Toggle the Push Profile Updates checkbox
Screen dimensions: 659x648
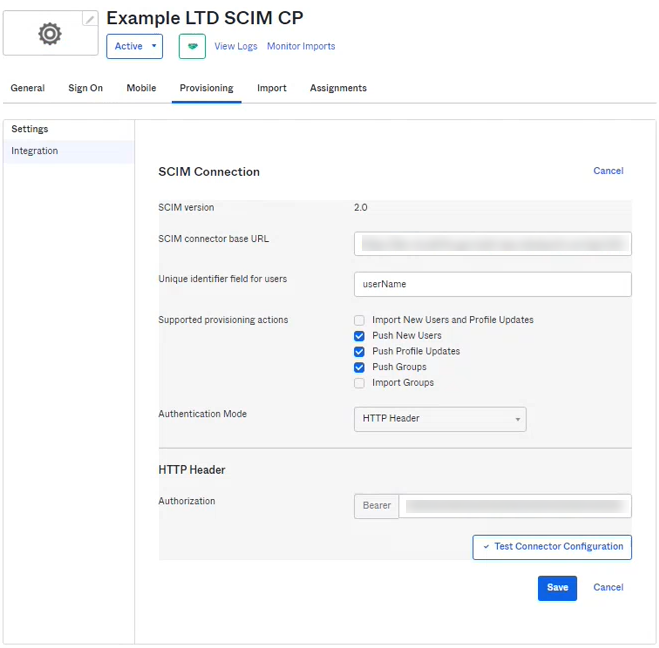point(359,352)
